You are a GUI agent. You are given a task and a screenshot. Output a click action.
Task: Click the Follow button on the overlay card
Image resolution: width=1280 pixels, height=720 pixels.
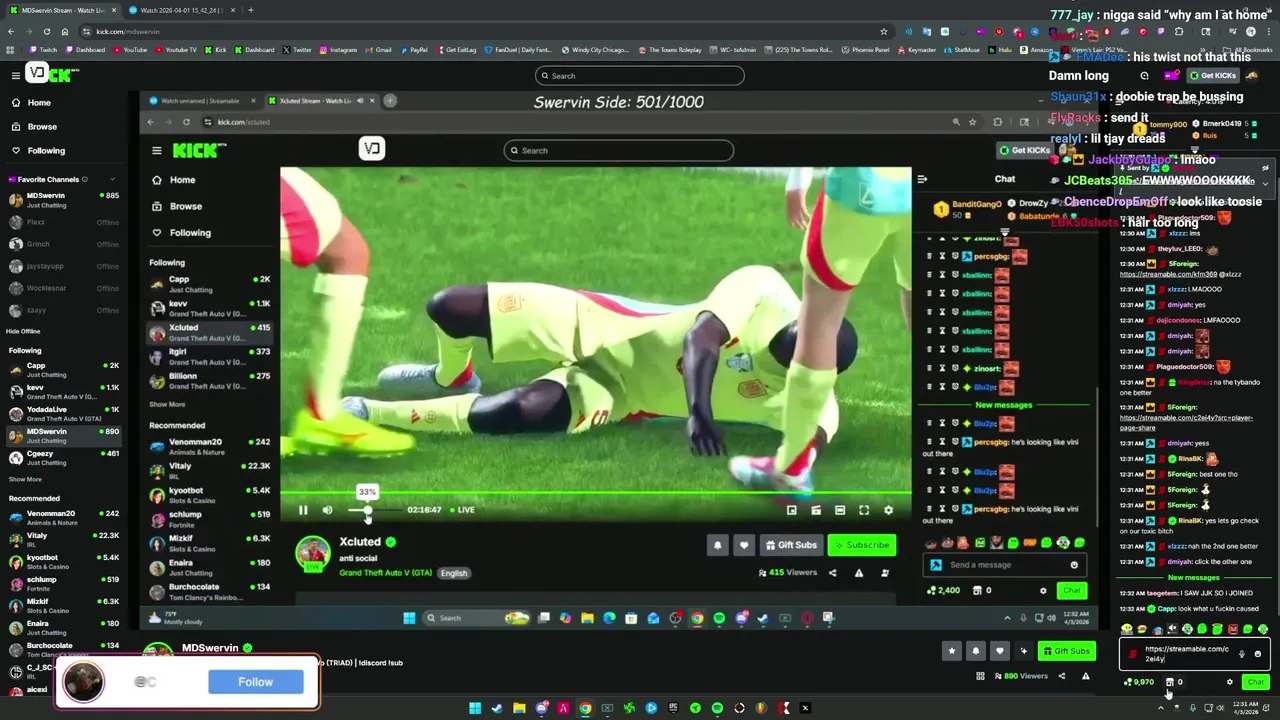point(255,682)
